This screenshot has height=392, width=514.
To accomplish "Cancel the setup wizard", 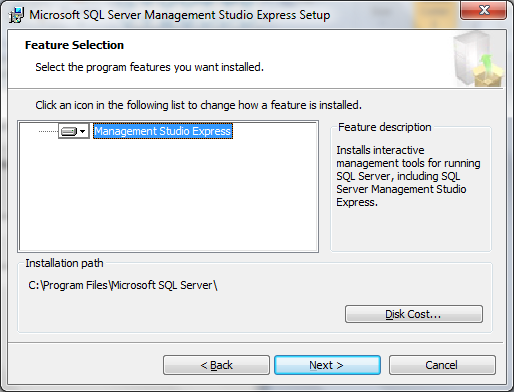I will pos(442,365).
